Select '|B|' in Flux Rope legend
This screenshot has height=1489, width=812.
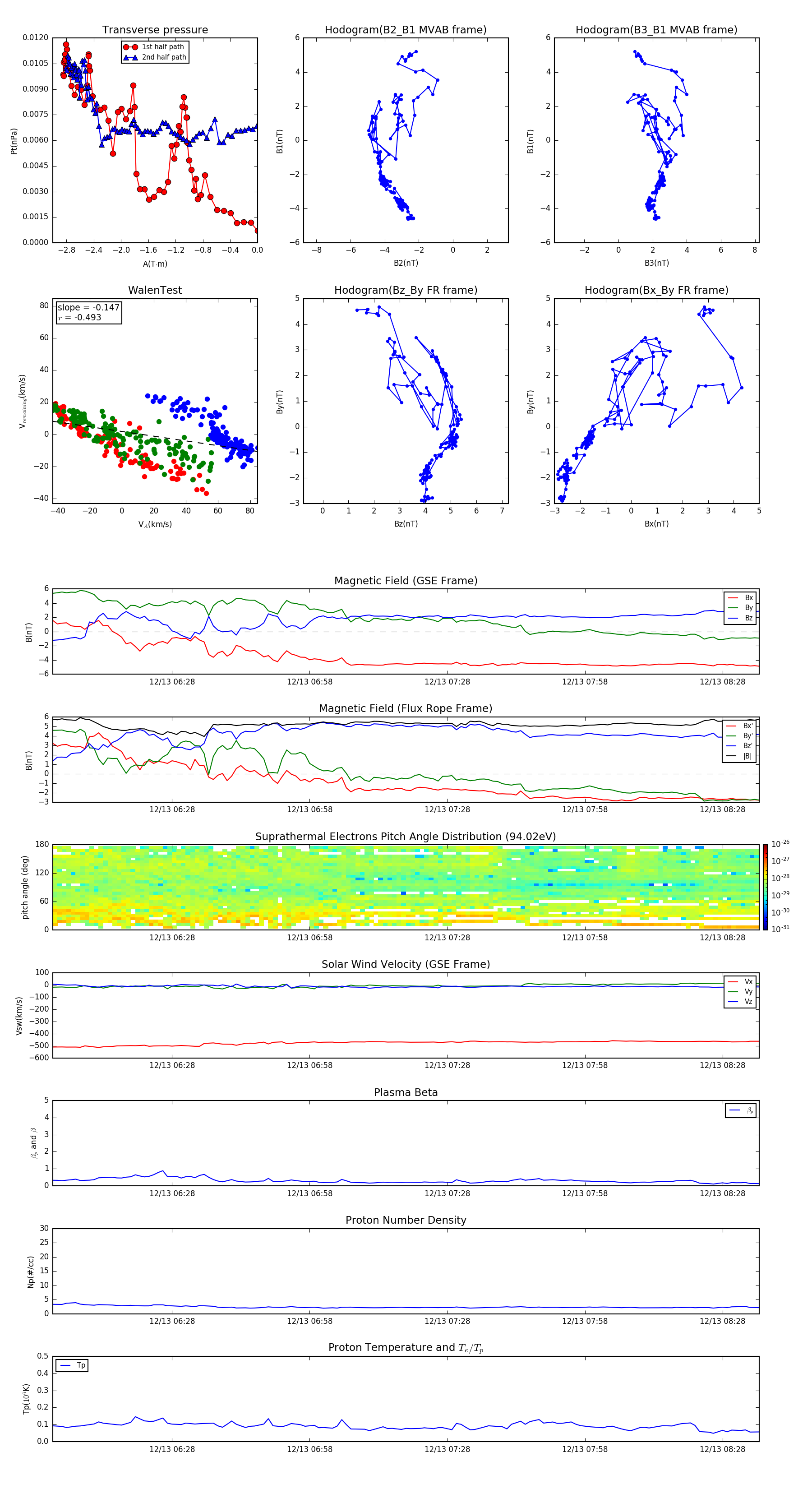pyautogui.click(x=740, y=756)
